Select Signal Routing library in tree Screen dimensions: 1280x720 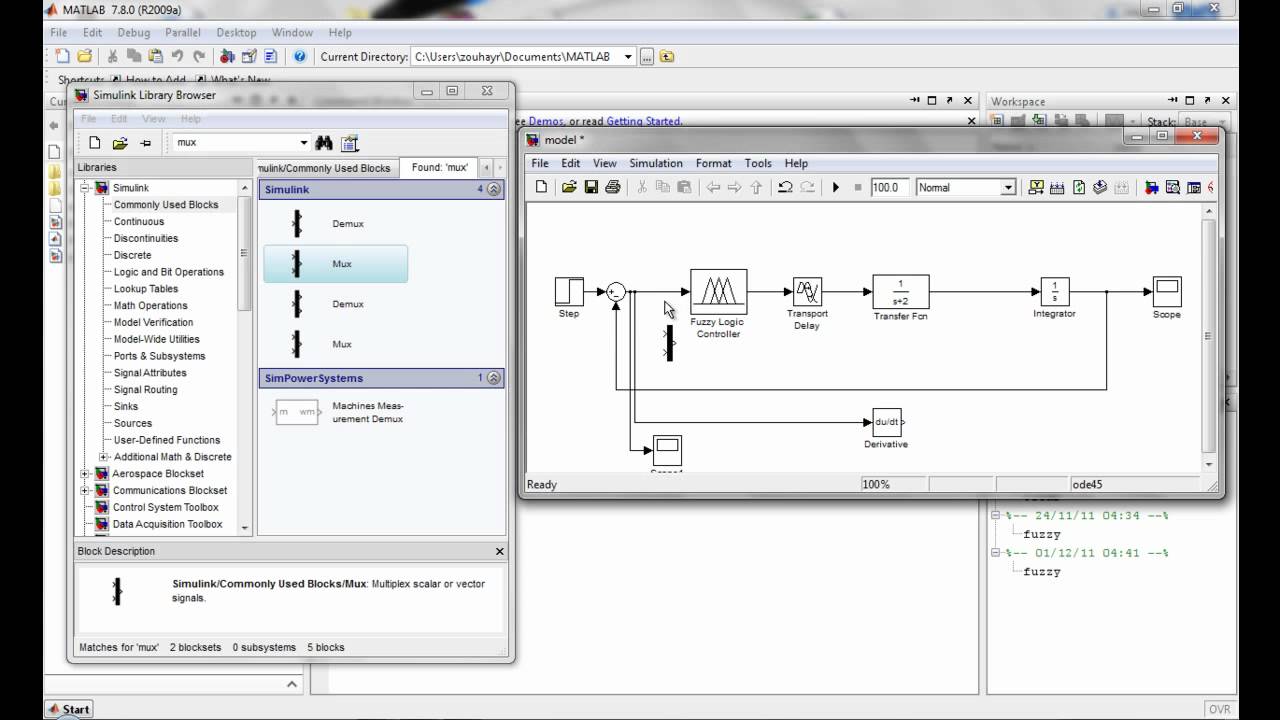[x=145, y=390]
